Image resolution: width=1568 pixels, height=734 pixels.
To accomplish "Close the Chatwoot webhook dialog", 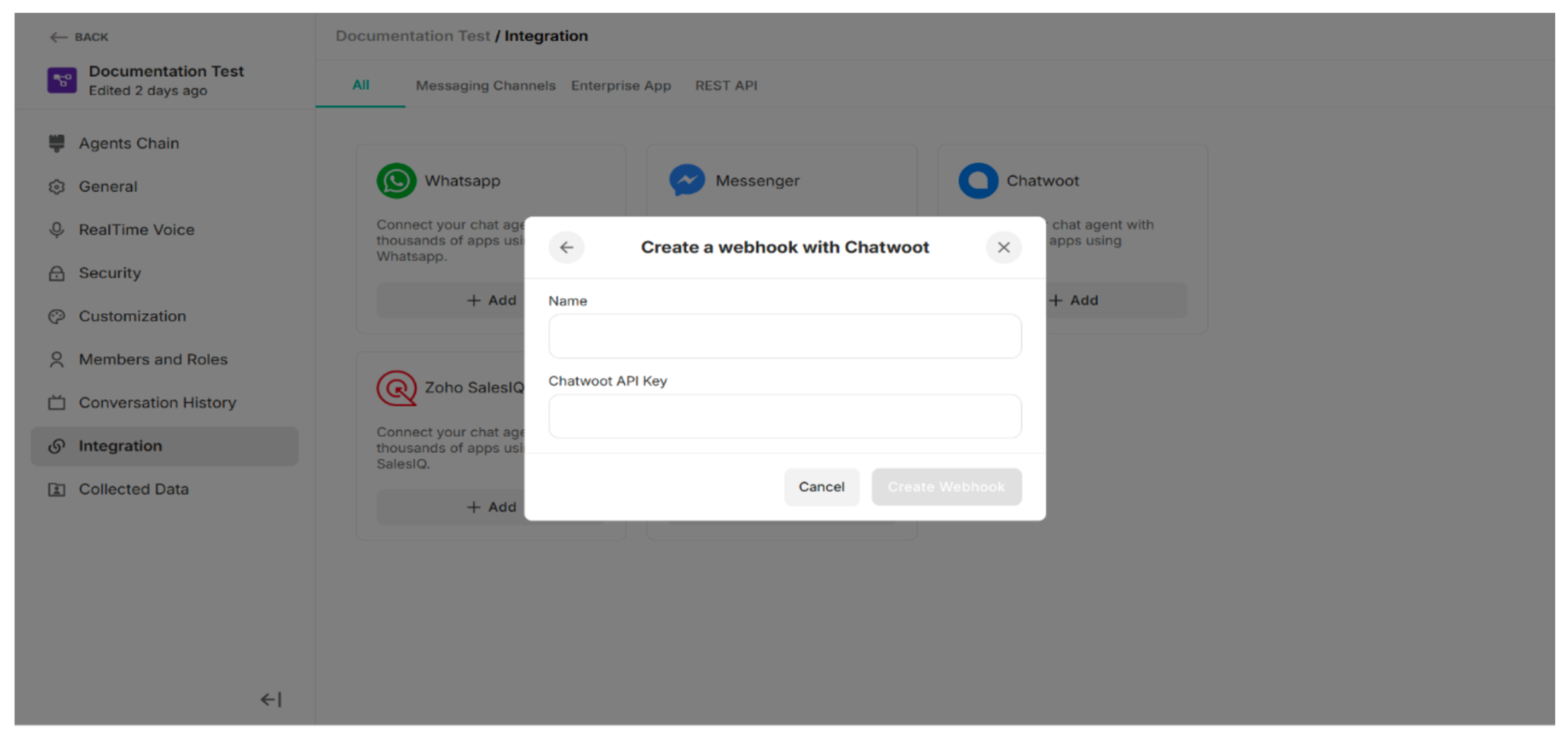I will click(1003, 247).
